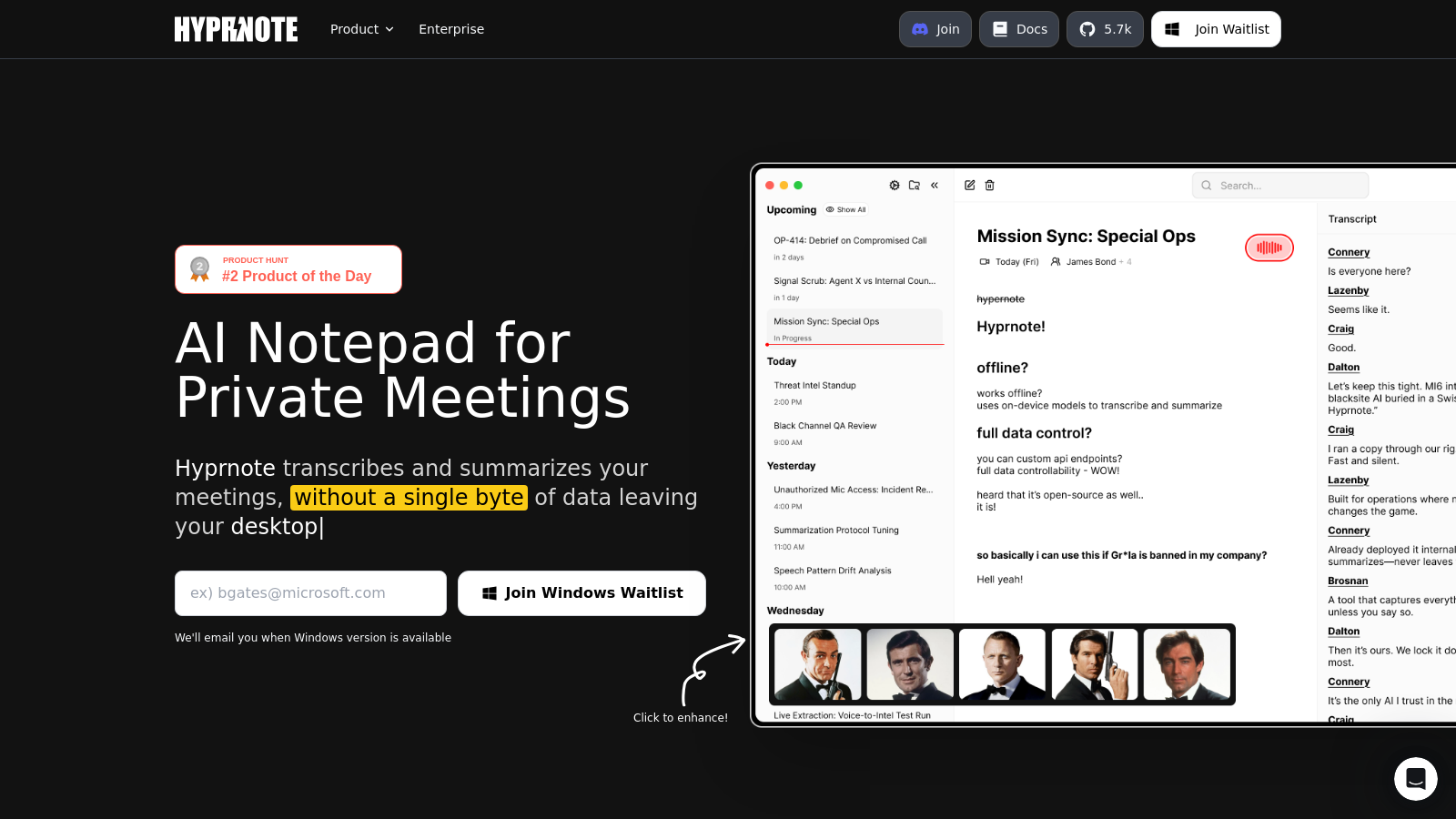Viewport: 1456px width, 819px height.
Task: Open settings with the gear icon
Action: [x=895, y=185]
